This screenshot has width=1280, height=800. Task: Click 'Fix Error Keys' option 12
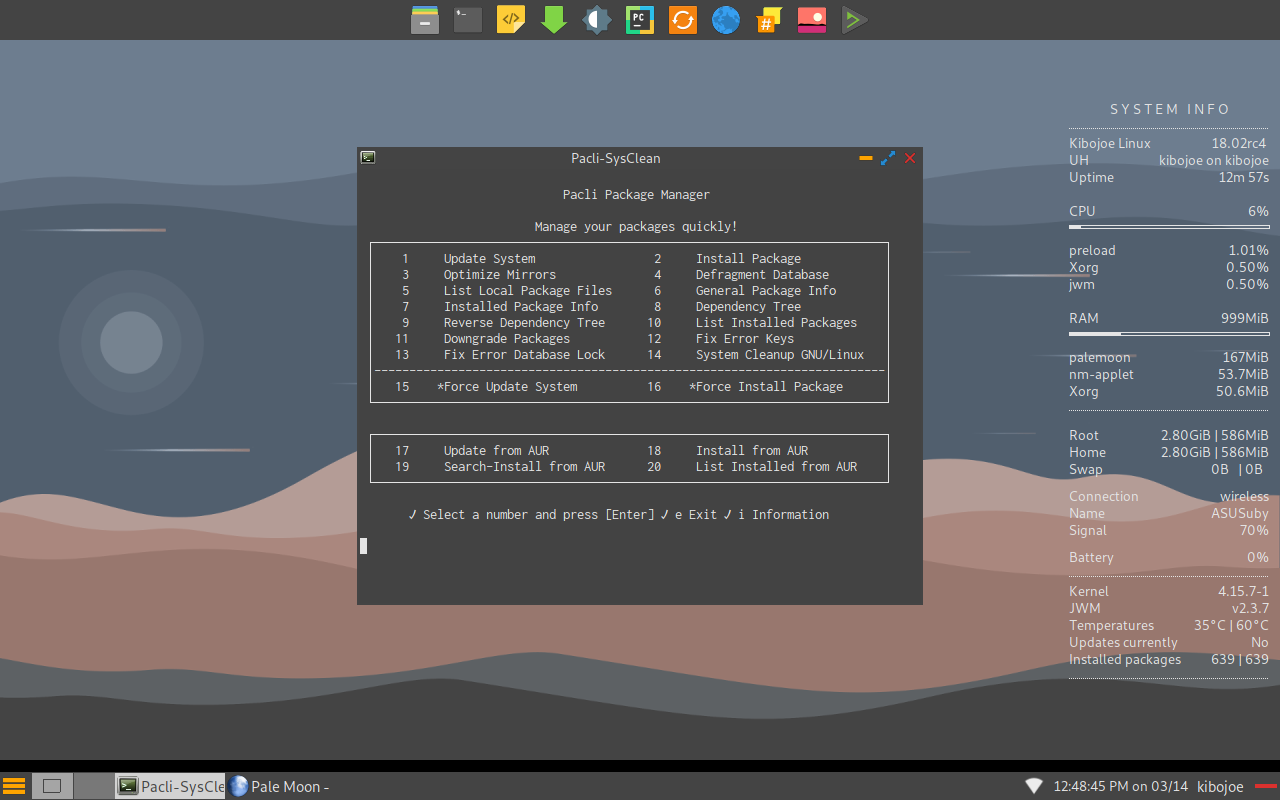(x=745, y=338)
